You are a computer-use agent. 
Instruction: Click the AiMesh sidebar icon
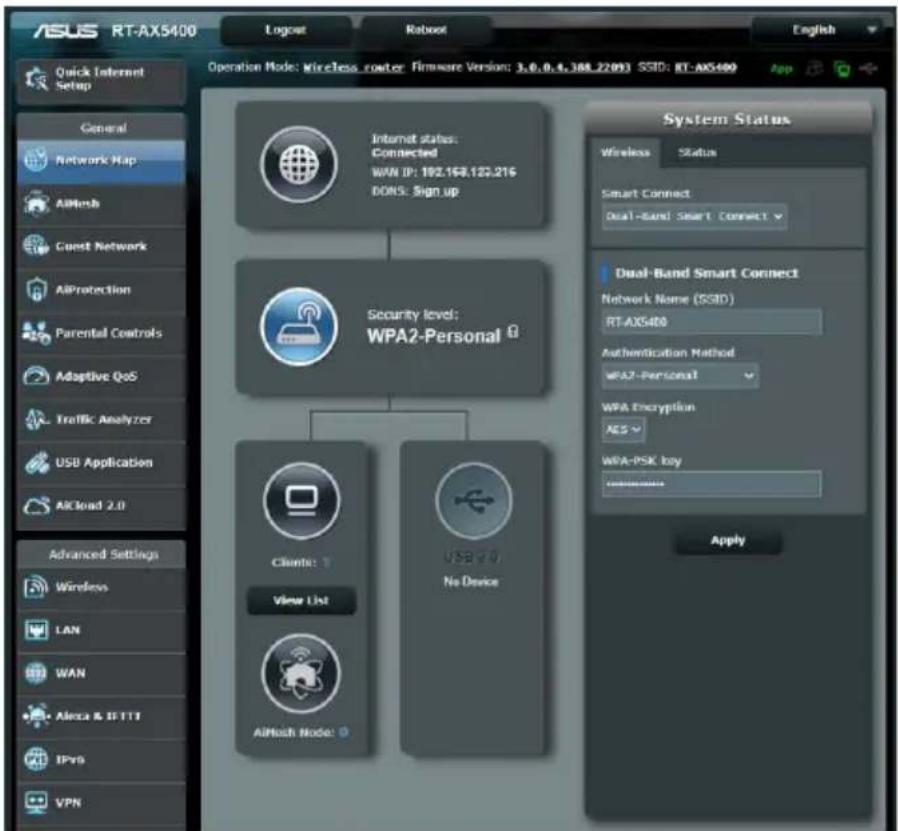(36, 203)
